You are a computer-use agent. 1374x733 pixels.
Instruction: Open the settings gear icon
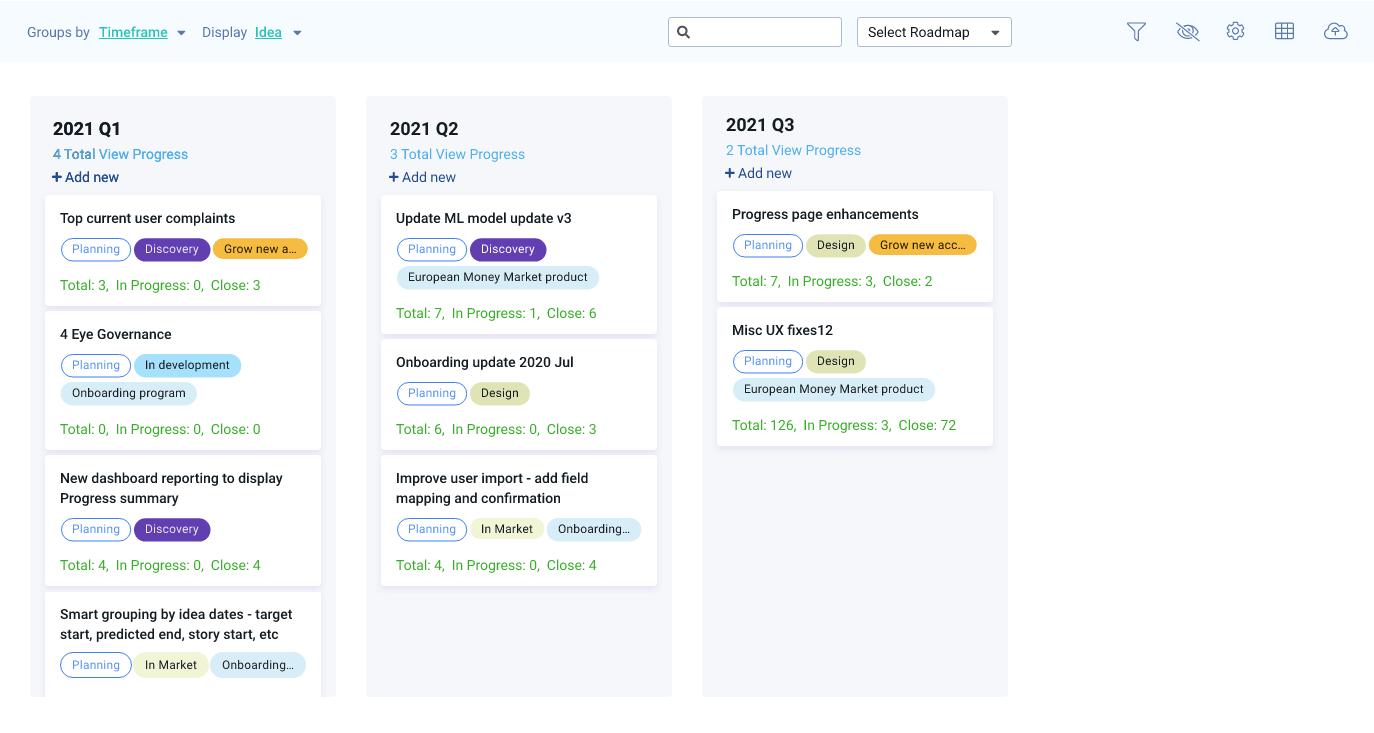click(1235, 32)
